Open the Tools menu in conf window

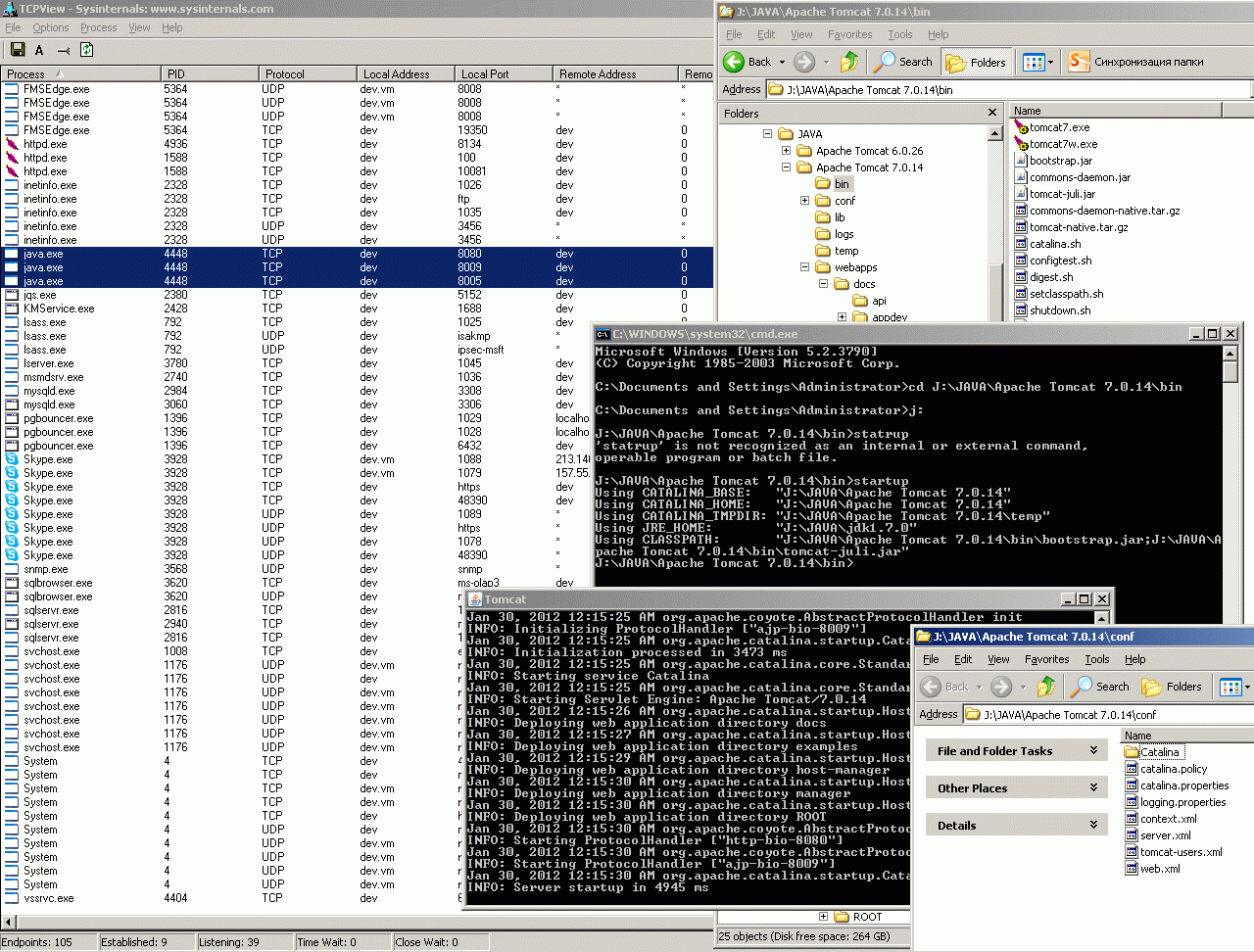[1097, 659]
